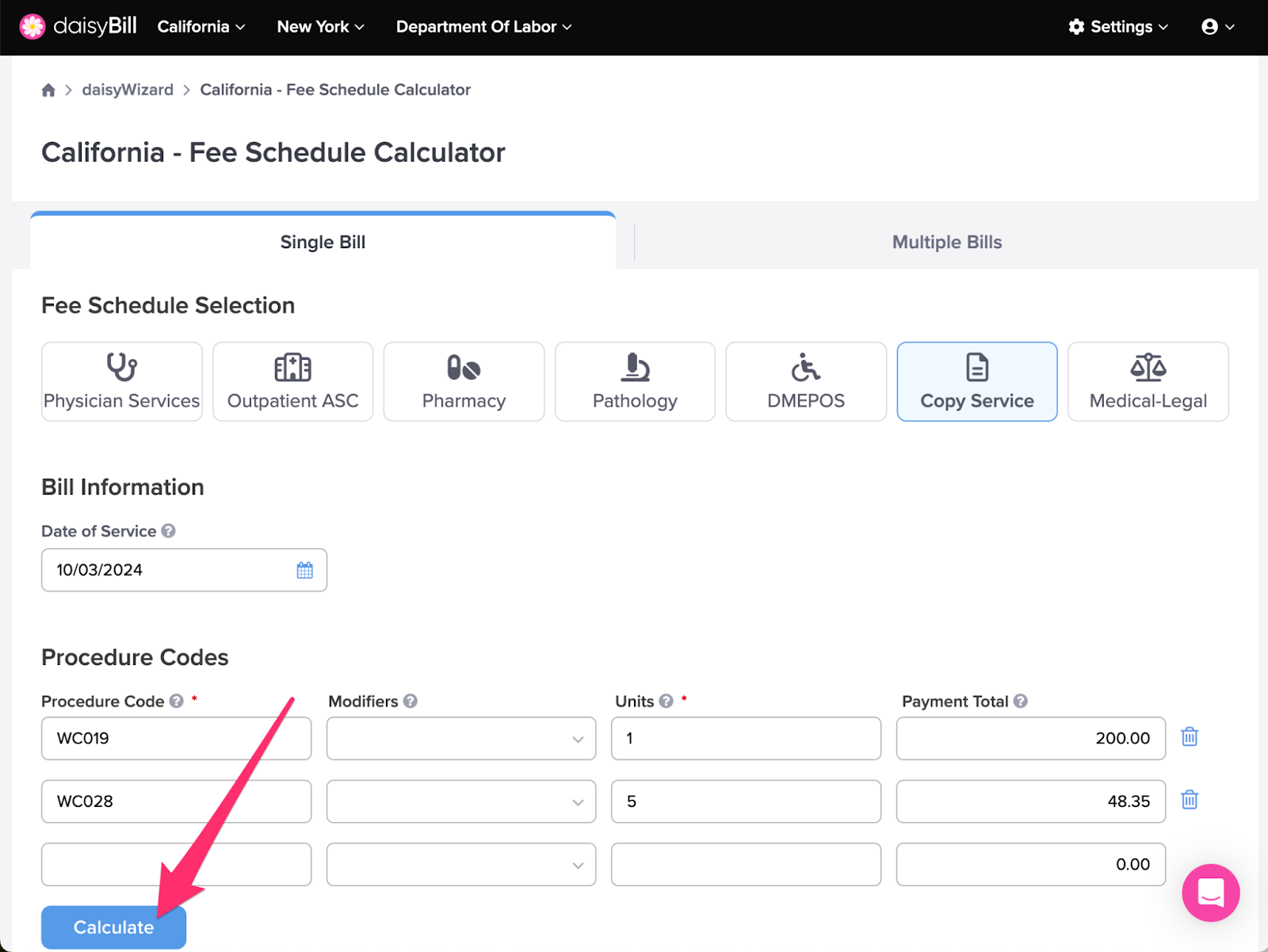Delete the WC019 procedure row
Image resolution: width=1268 pixels, height=952 pixels.
point(1190,737)
